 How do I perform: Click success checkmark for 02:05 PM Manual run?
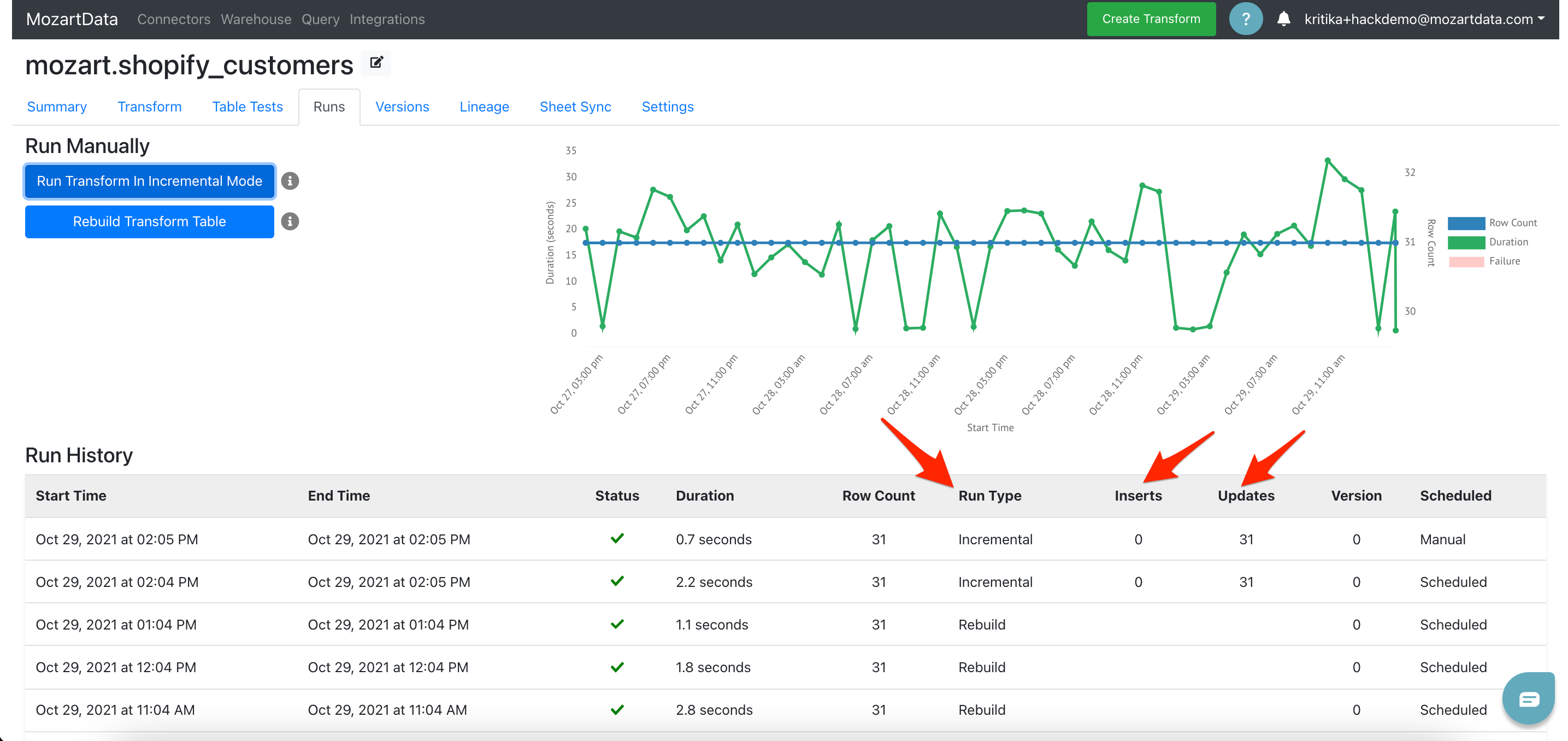(x=617, y=538)
